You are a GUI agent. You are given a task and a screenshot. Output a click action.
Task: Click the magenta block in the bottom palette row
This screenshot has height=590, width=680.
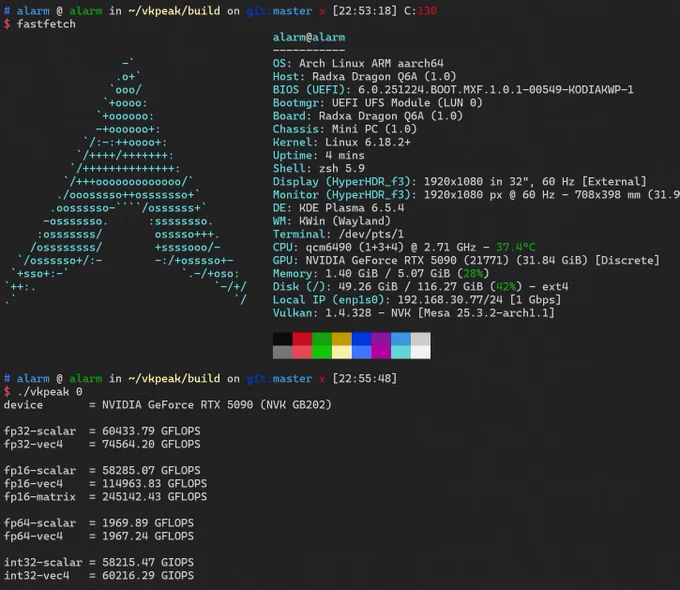tap(381, 352)
